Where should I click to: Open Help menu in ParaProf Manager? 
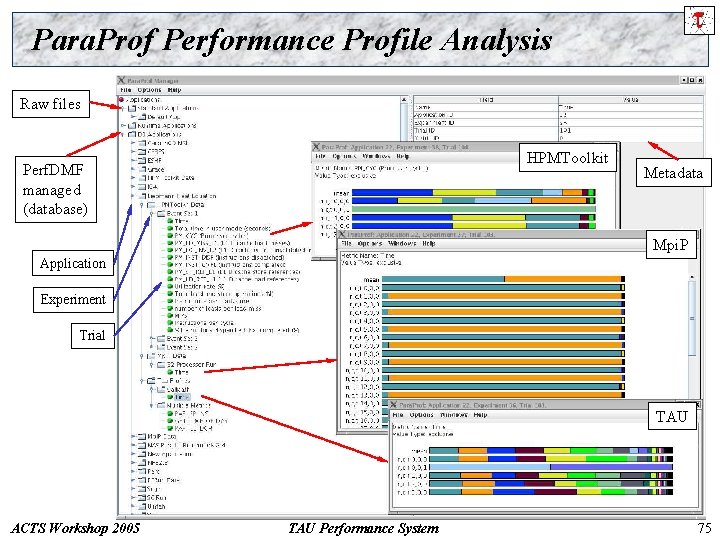(174, 90)
